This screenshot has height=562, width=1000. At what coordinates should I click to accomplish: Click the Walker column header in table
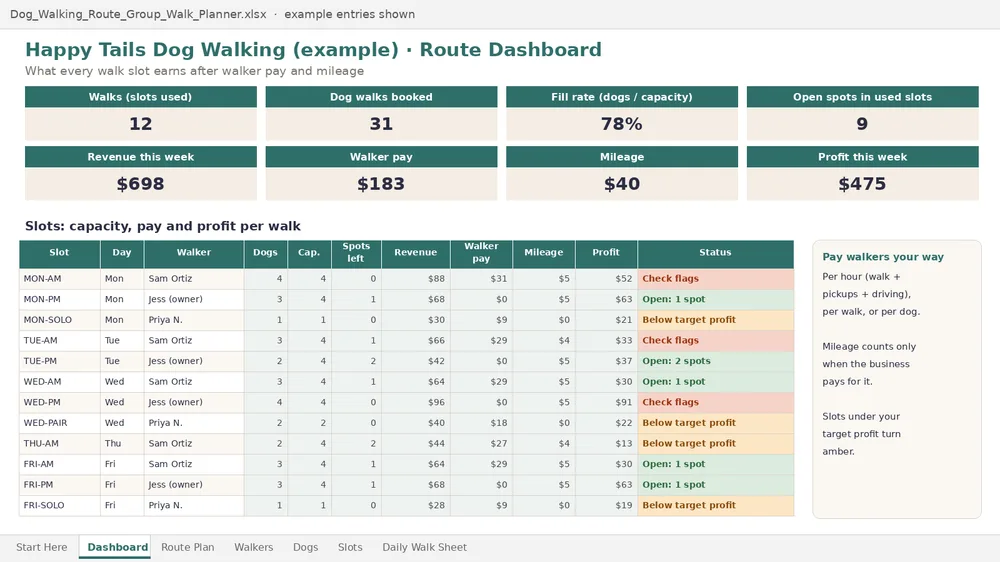(x=194, y=253)
